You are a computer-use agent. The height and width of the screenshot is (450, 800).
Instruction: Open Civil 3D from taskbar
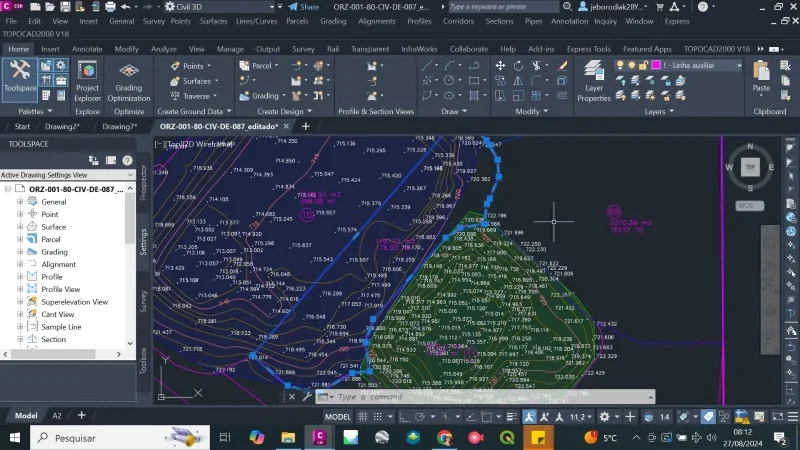(x=319, y=438)
